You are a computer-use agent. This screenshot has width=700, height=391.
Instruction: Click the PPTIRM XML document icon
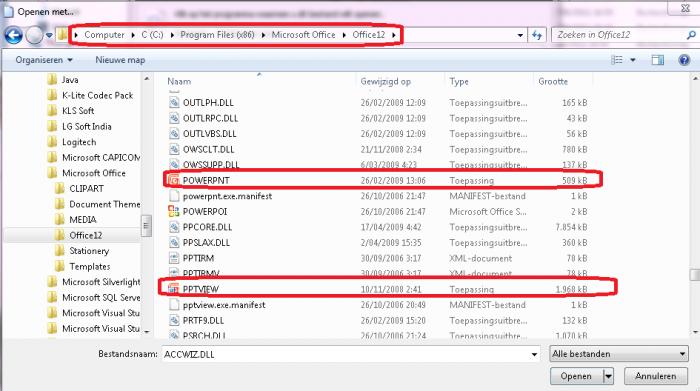pyautogui.click(x=174, y=258)
